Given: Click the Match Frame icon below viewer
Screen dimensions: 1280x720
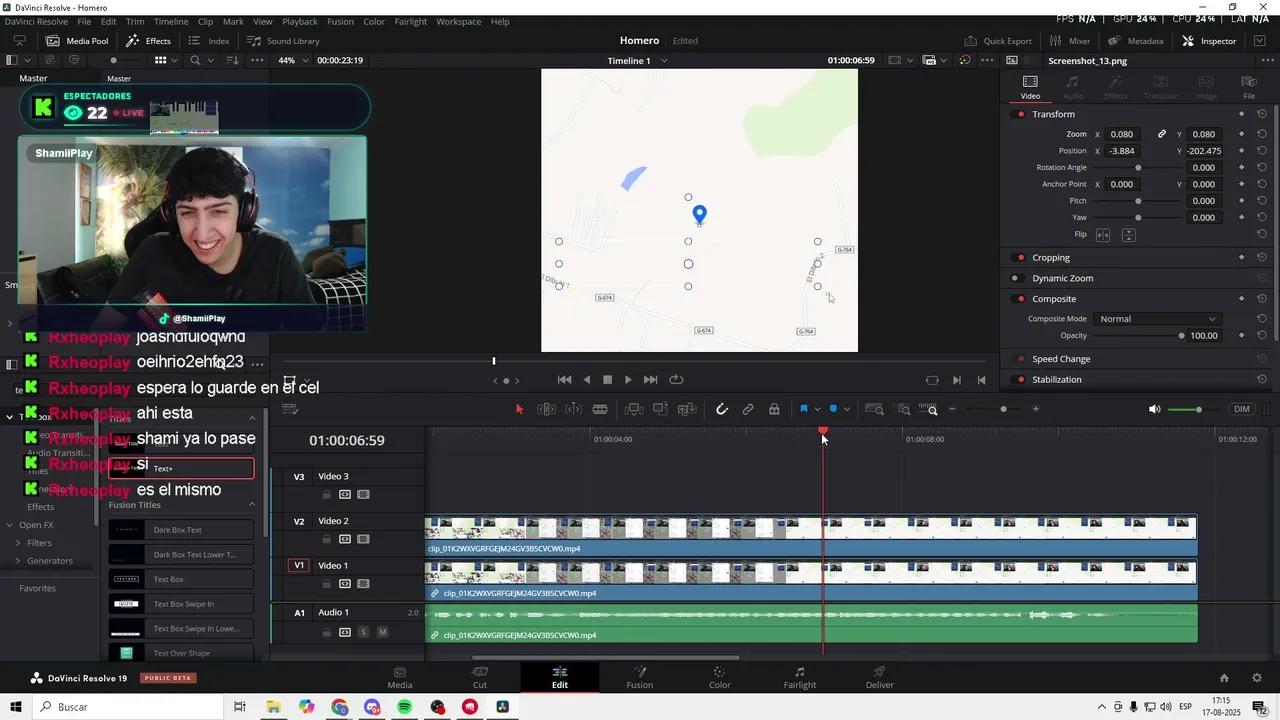Looking at the screenshot, I should click(x=932, y=380).
